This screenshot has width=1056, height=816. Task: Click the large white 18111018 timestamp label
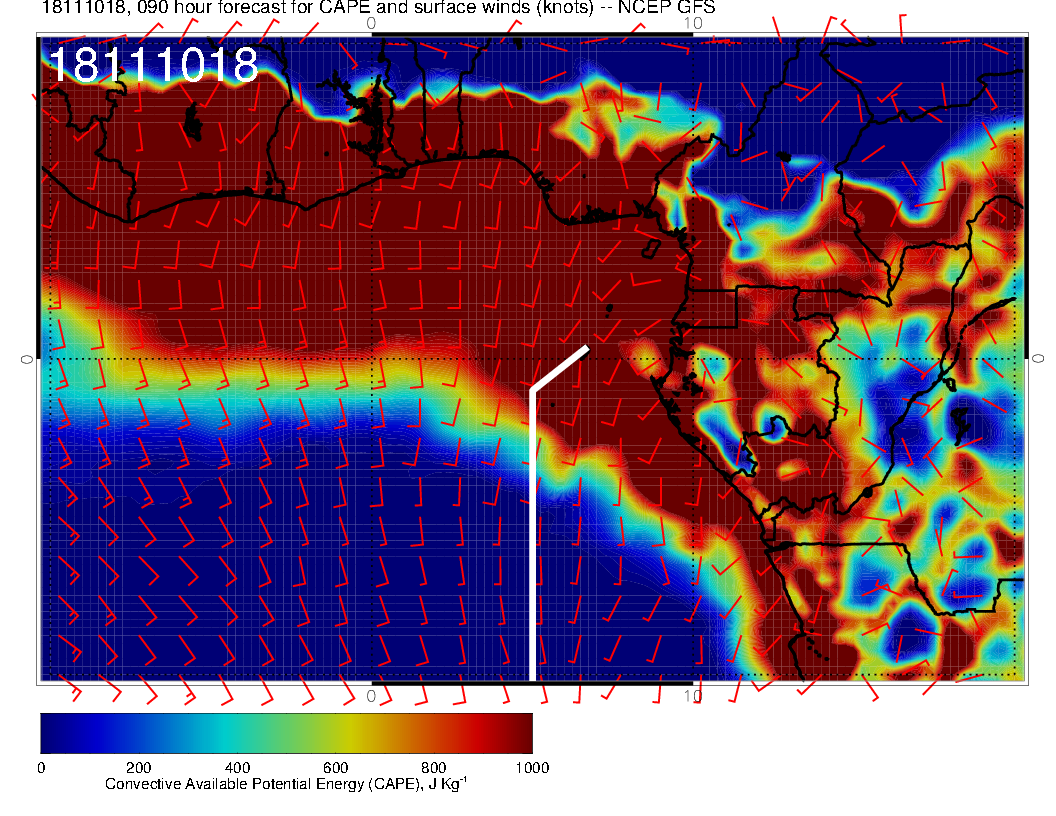[153, 66]
